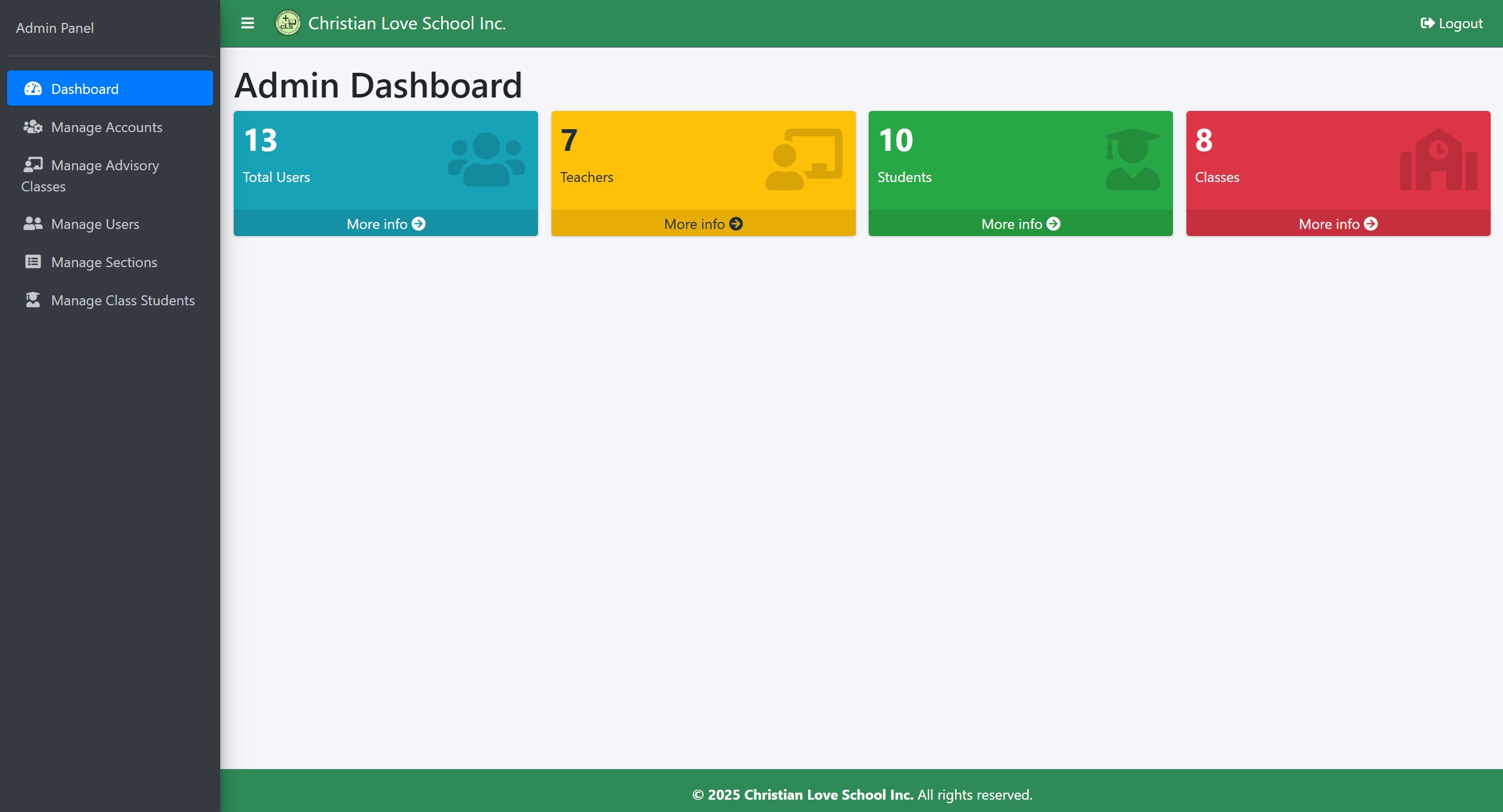Screen dimensions: 1503x812
Task: Toggle the hamburger sidebar menu
Action: pyautogui.click(x=247, y=23)
